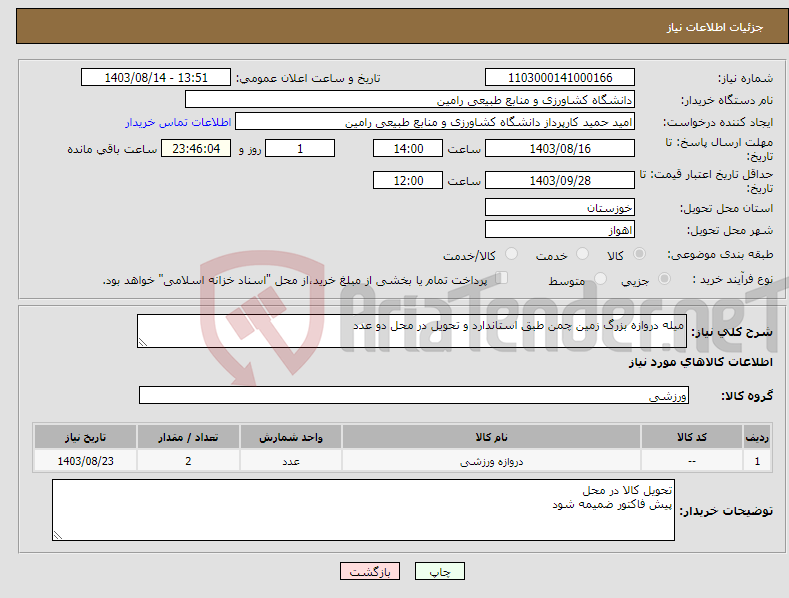This screenshot has height=598, width=789.
Task: Click the deadline time field 14:00
Action: [x=408, y=148]
